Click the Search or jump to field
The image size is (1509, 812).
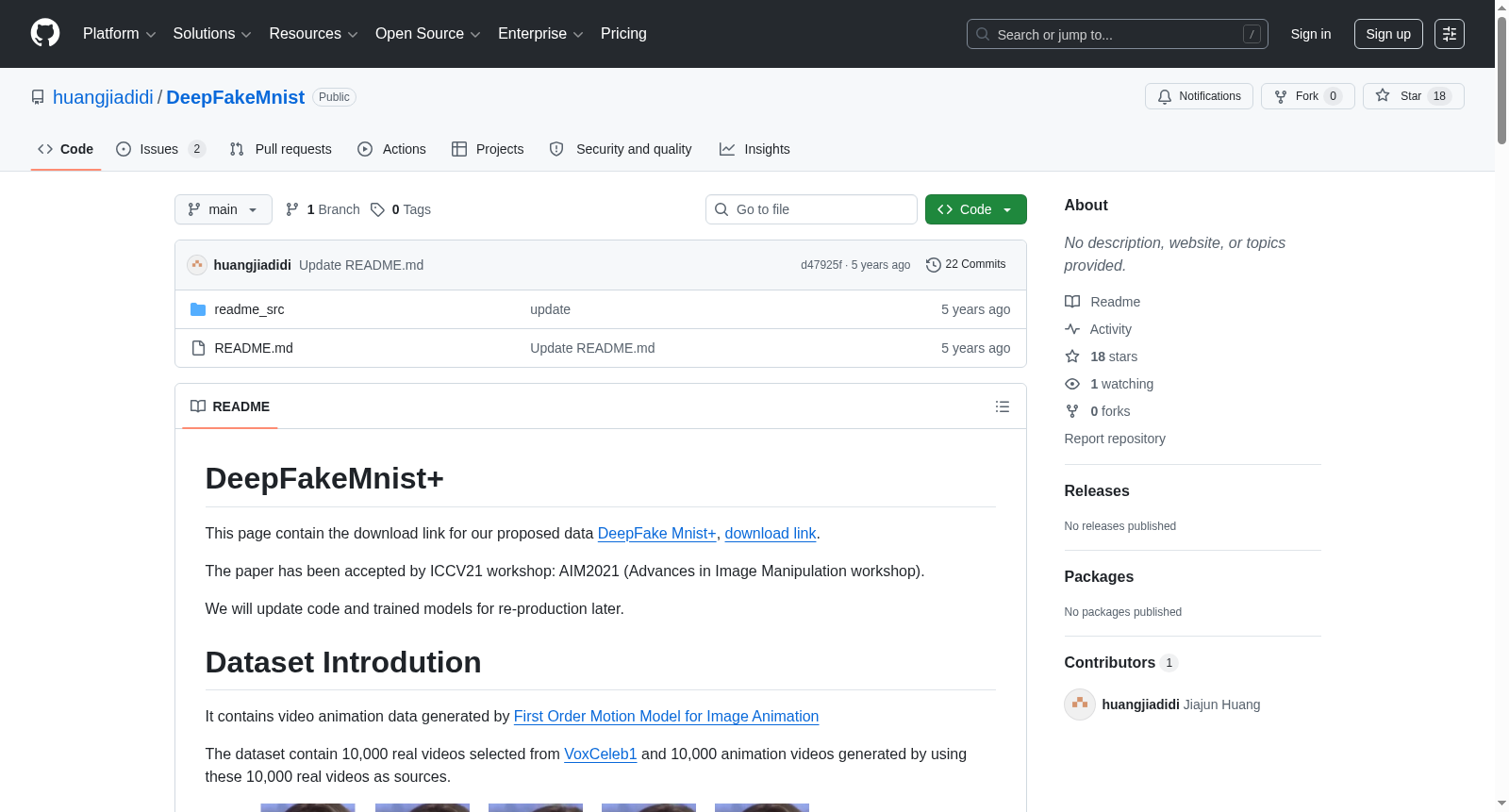pos(1118,34)
